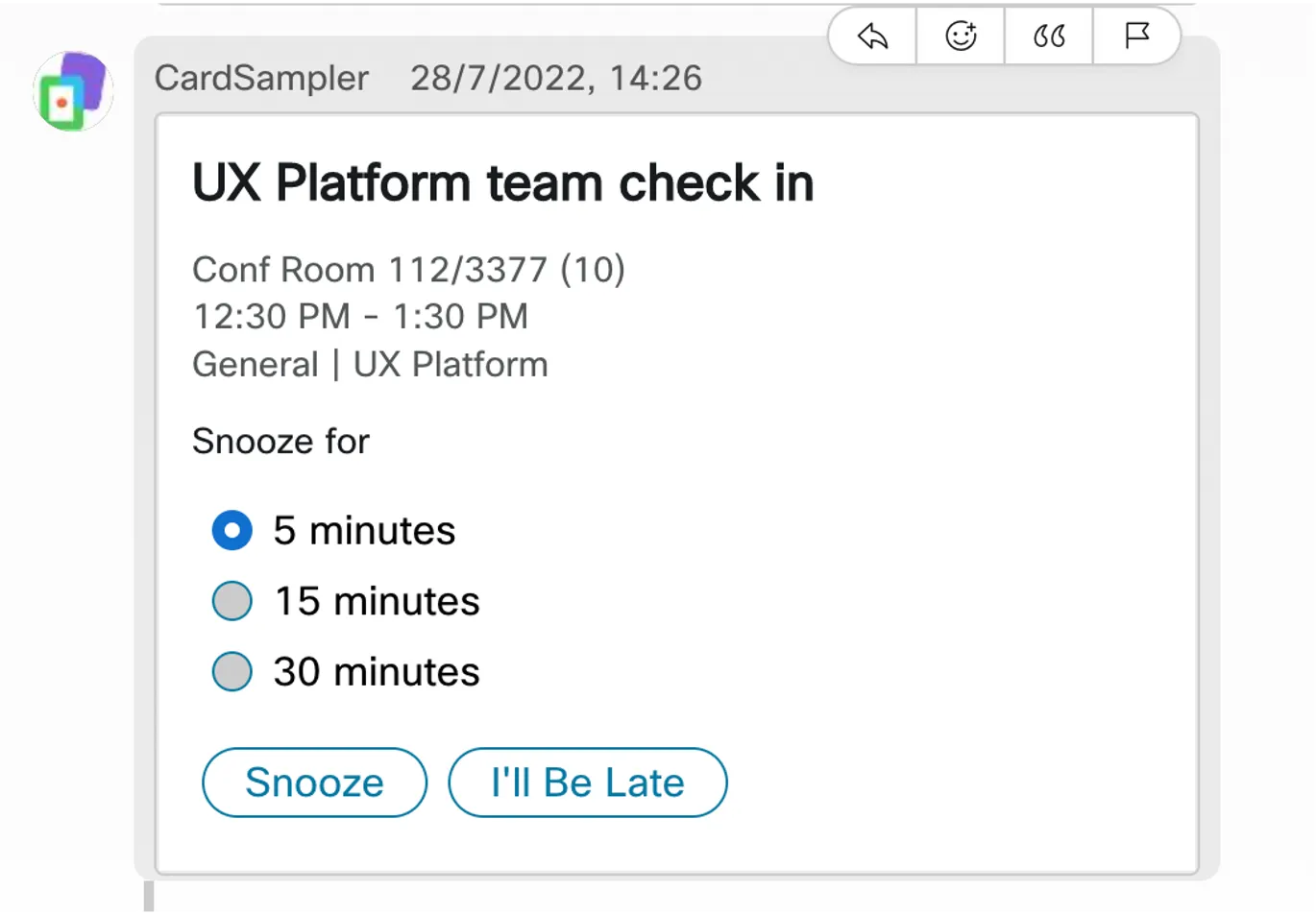Click the 12:30 PM - 1:30 PM time
Image resolution: width=1316 pixels, height=915 pixels.
[360, 316]
